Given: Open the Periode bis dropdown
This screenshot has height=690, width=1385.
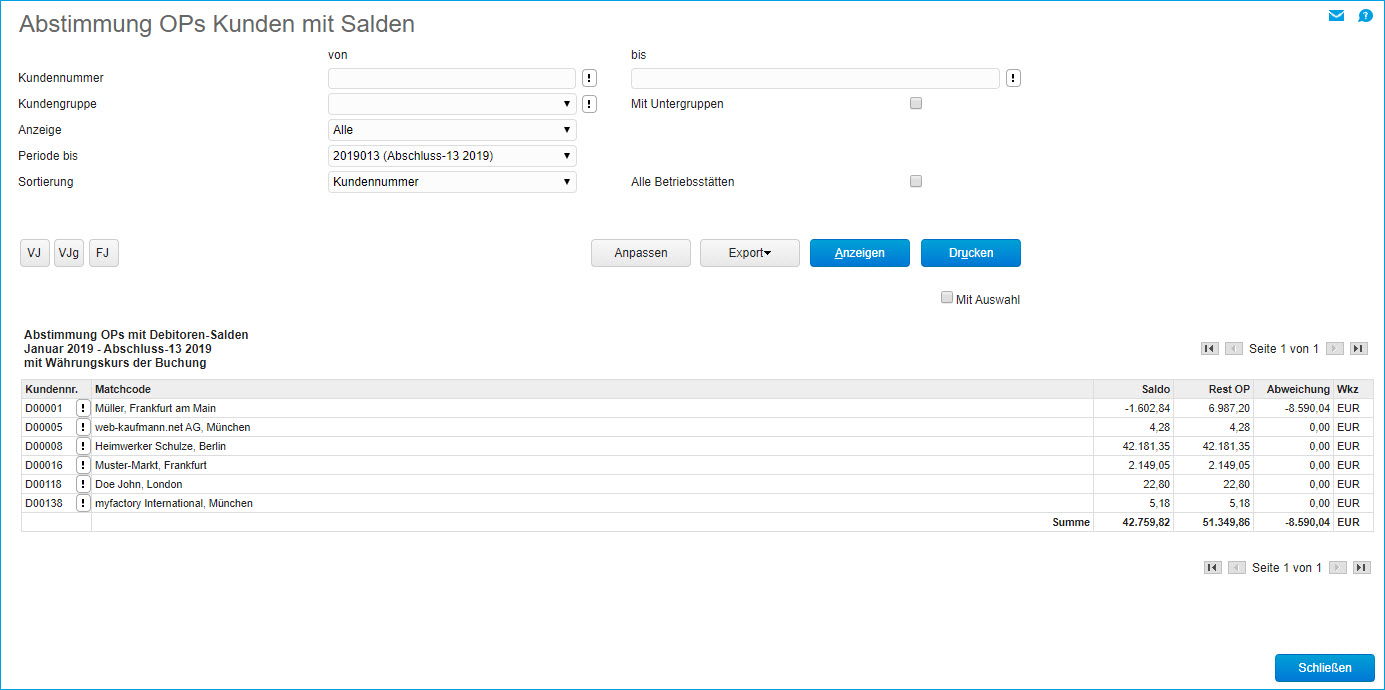Looking at the screenshot, I should (452, 156).
